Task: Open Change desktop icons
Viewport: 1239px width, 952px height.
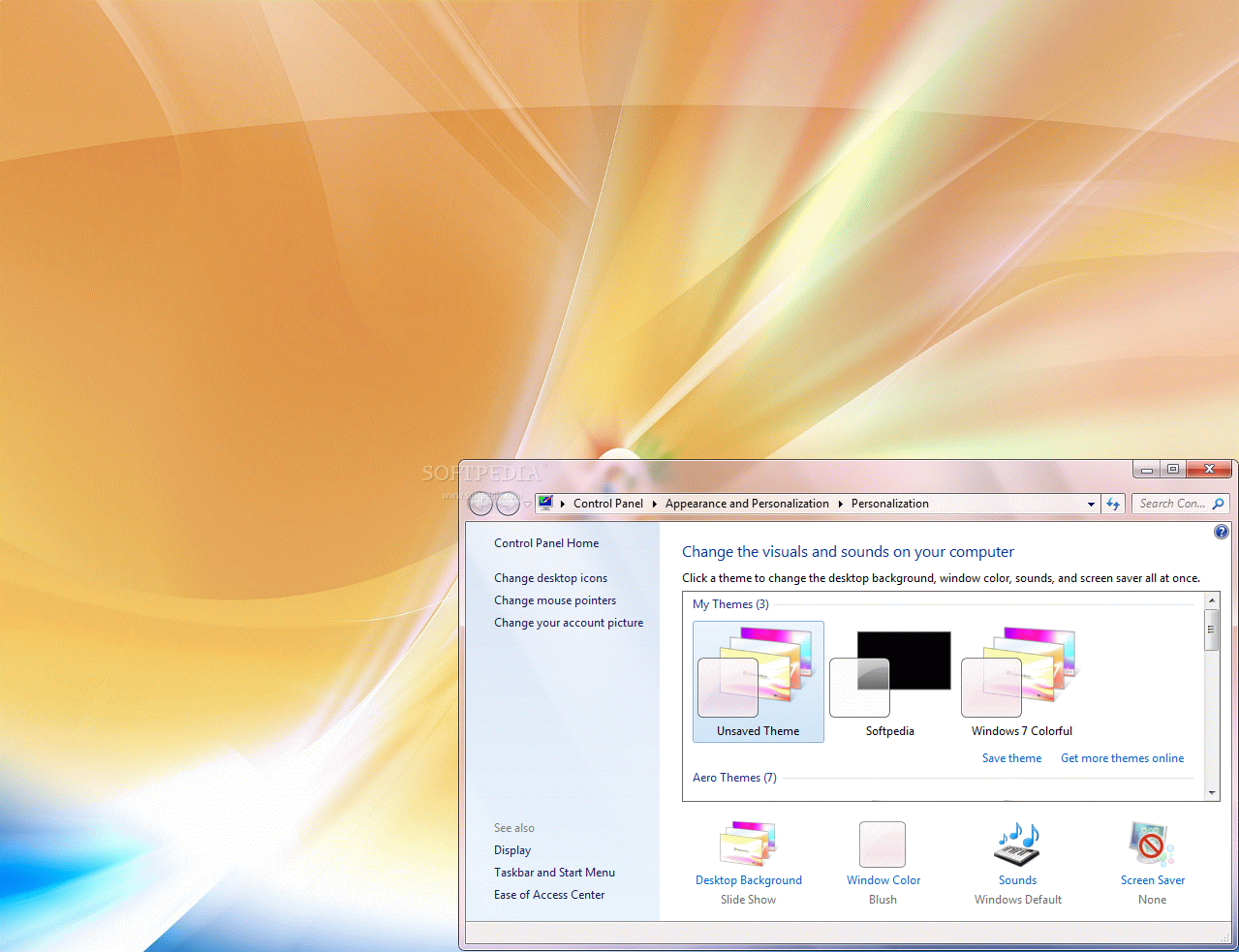Action: pos(550,578)
